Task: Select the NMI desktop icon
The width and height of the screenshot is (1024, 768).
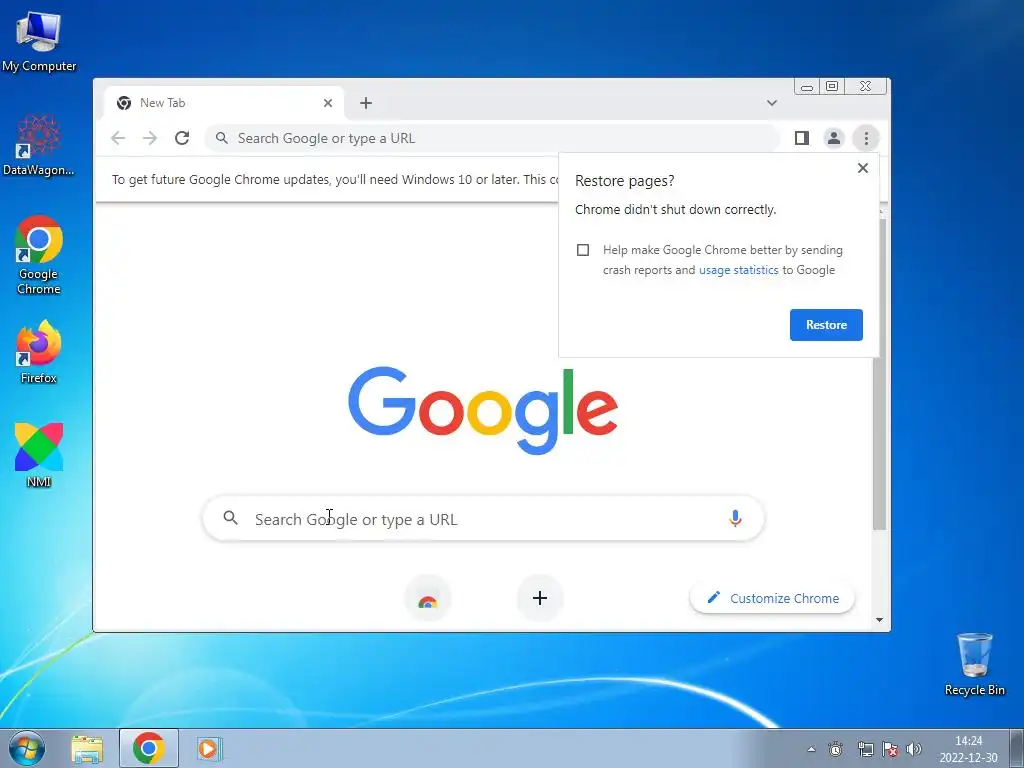Action: point(39,455)
